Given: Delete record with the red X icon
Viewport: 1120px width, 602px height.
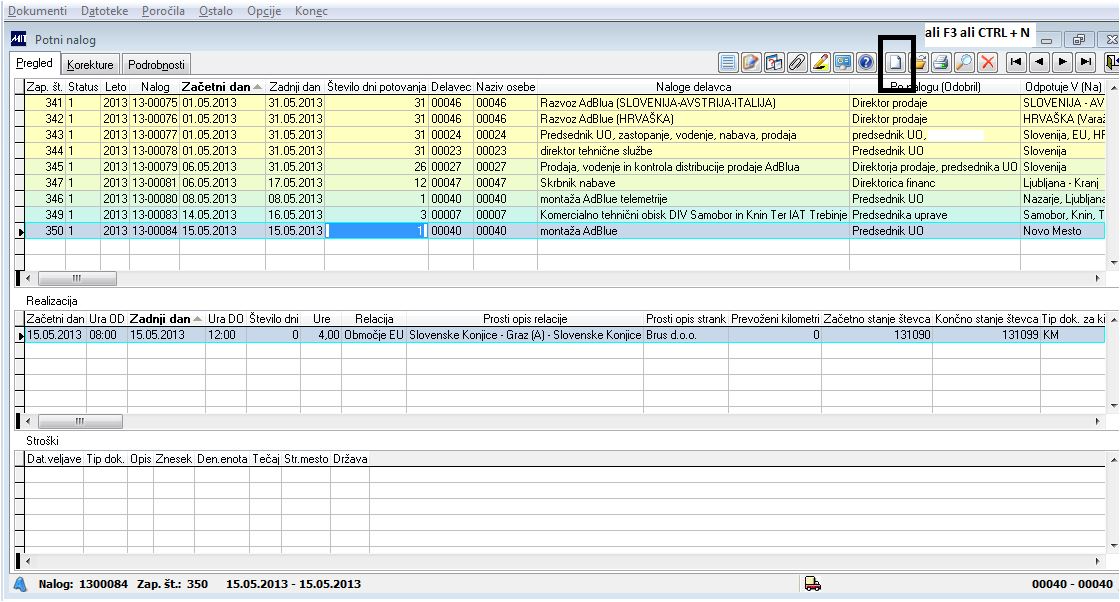Looking at the screenshot, I should [988, 63].
